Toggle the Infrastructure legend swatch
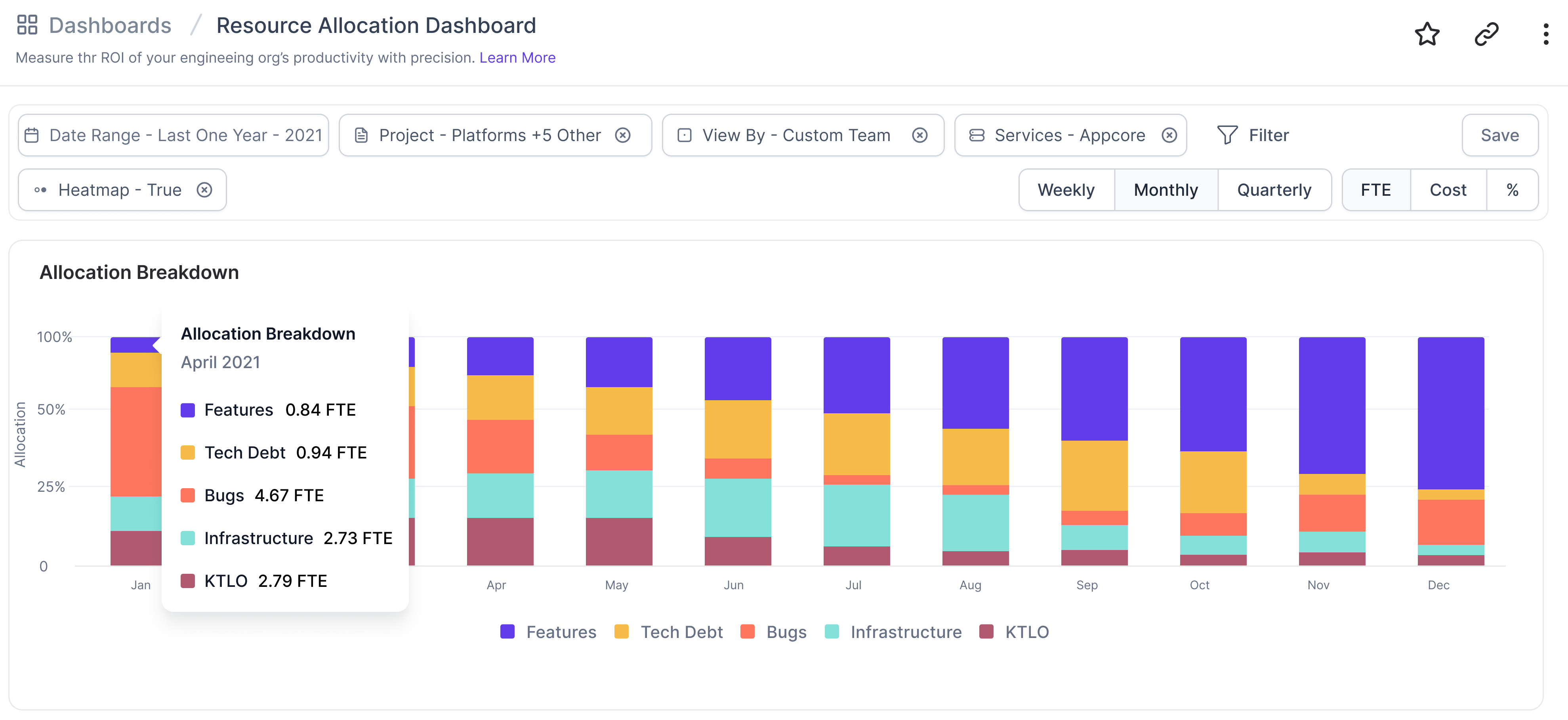Viewport: 1568px width, 720px height. click(x=832, y=632)
